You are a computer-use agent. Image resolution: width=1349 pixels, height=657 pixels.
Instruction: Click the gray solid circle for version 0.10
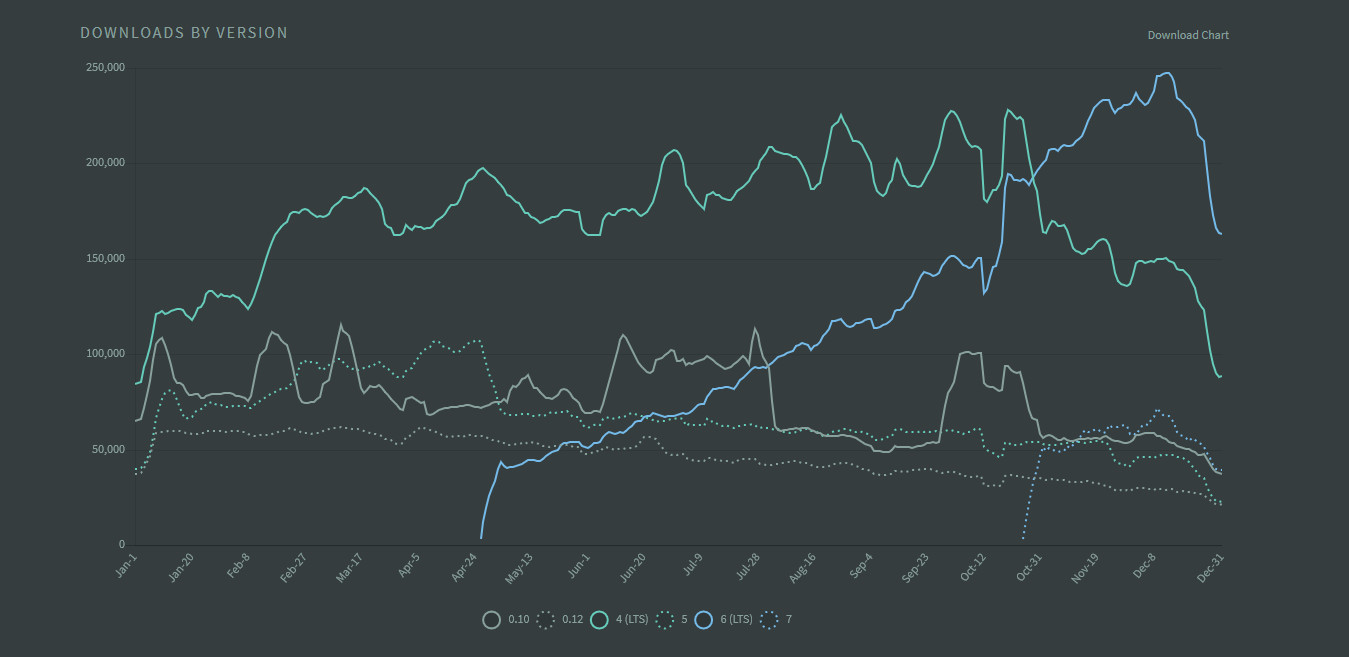click(491, 620)
